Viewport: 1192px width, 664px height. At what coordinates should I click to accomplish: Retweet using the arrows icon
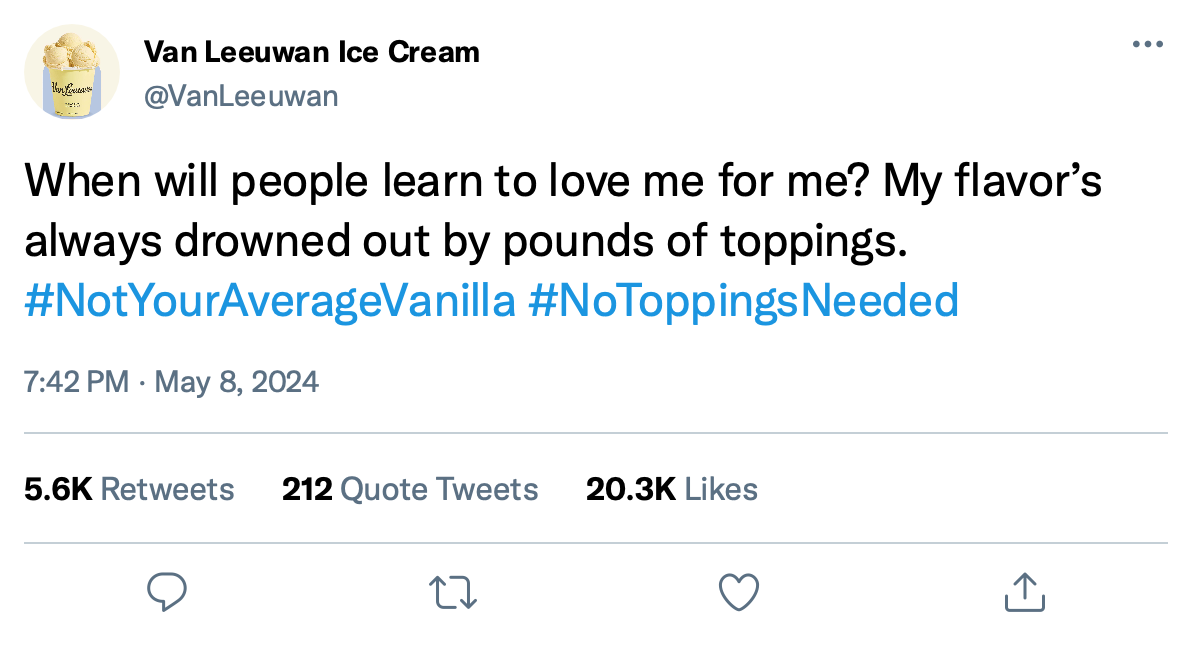(454, 593)
